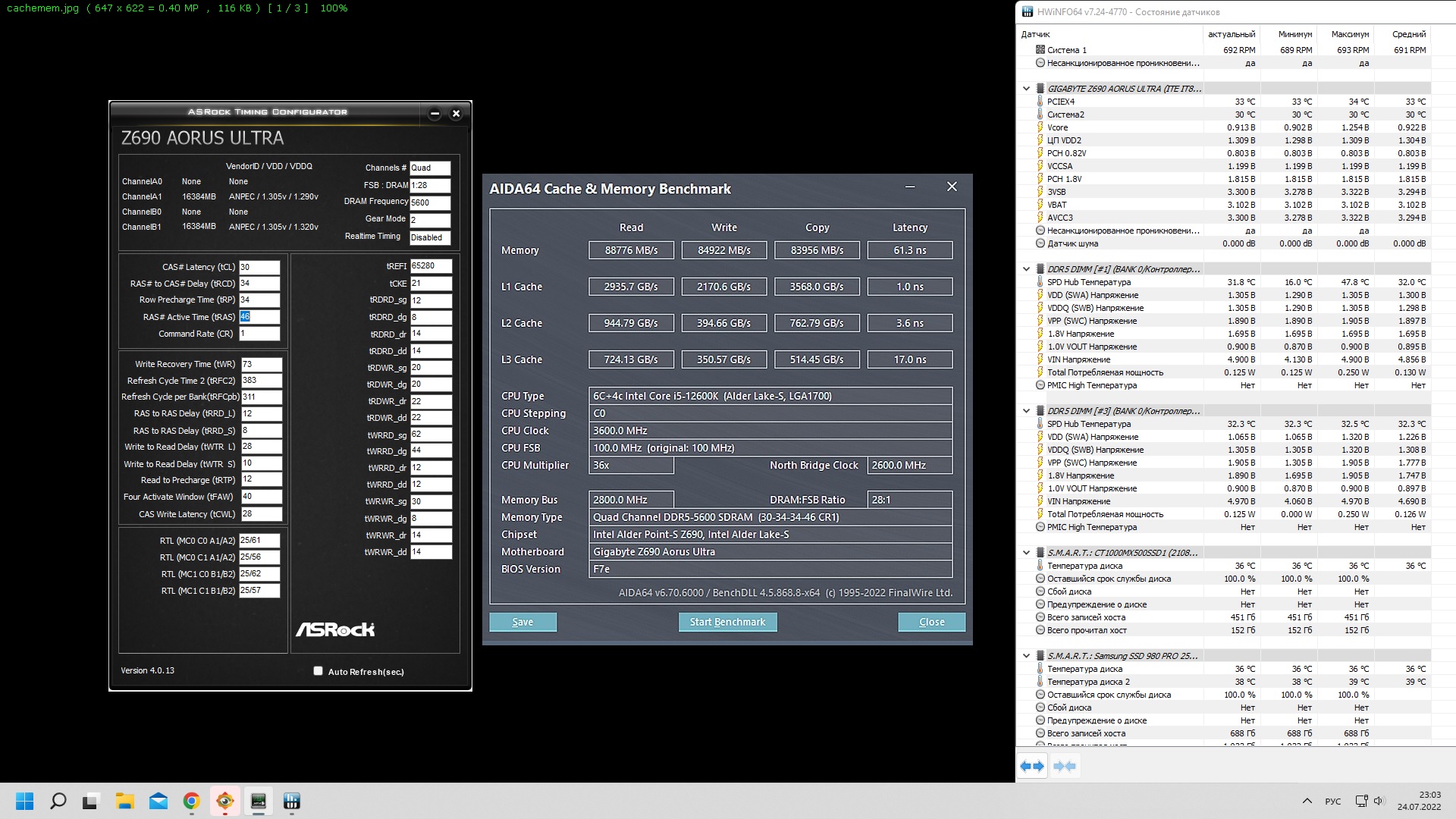Toggle Auto Refresh(sec) checkbox
Screen dimensions: 1456x819
click(318, 671)
